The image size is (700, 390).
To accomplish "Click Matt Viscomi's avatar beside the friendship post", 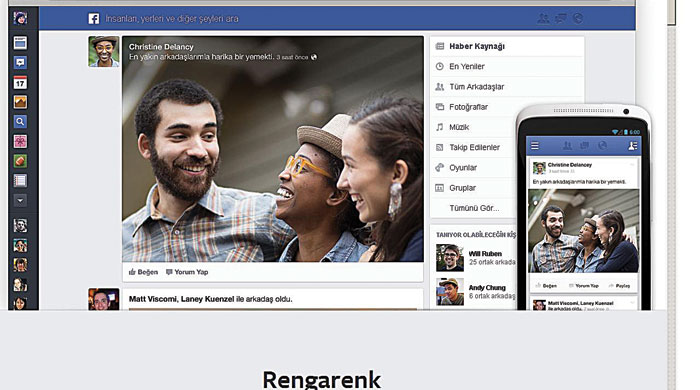I will 104,299.
